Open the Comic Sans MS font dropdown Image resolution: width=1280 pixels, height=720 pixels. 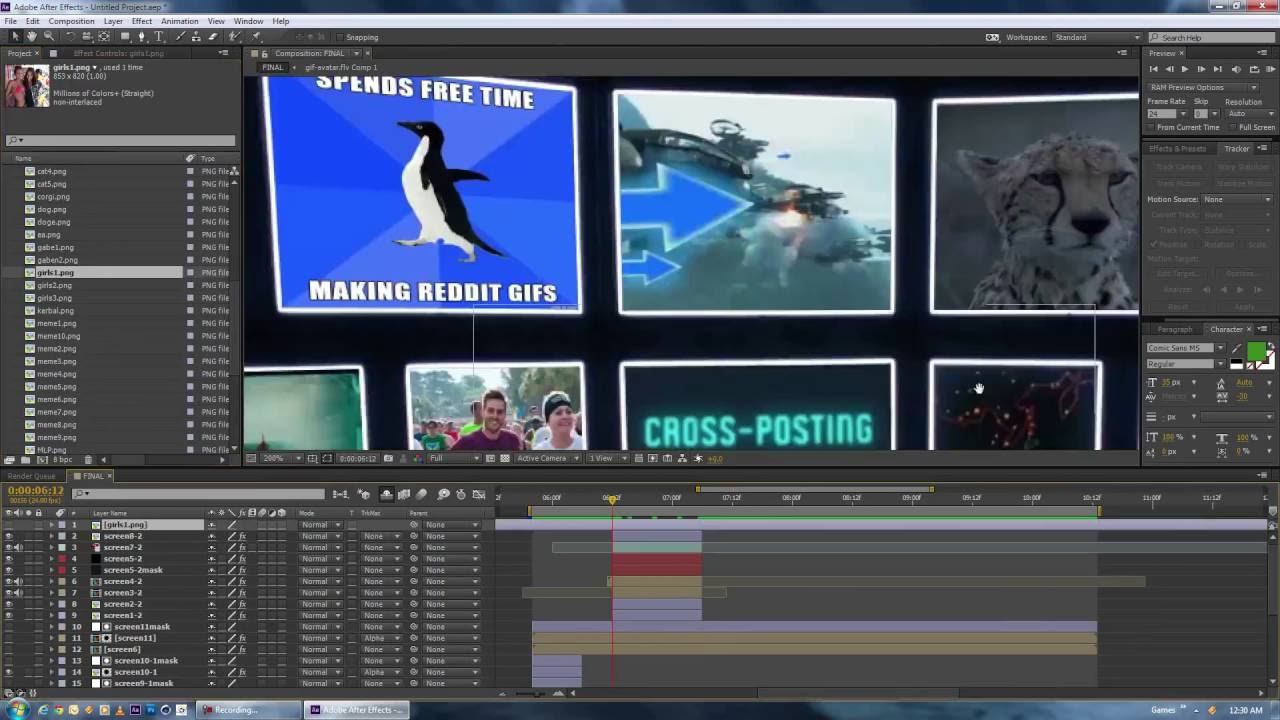coord(1186,348)
